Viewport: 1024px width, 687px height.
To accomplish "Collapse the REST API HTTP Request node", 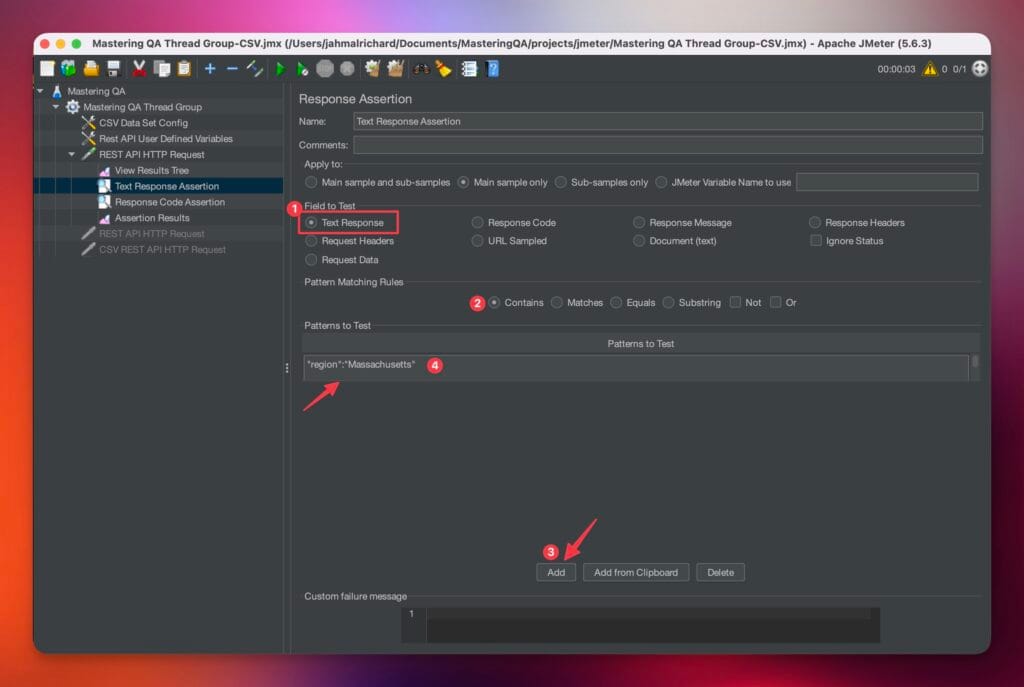I will pos(72,154).
